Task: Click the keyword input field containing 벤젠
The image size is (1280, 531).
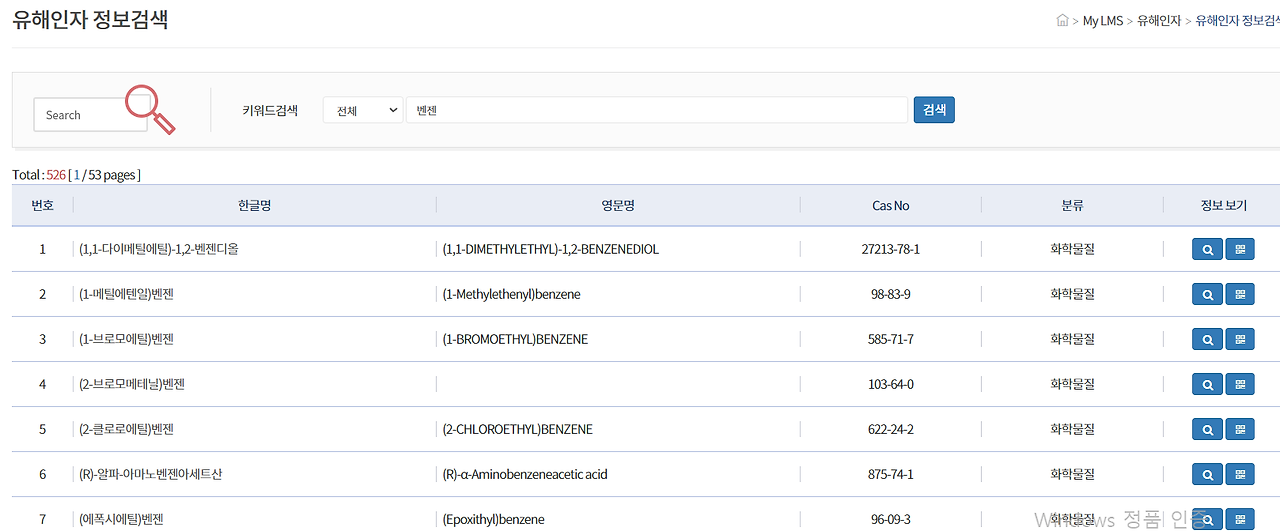Action: point(657,110)
